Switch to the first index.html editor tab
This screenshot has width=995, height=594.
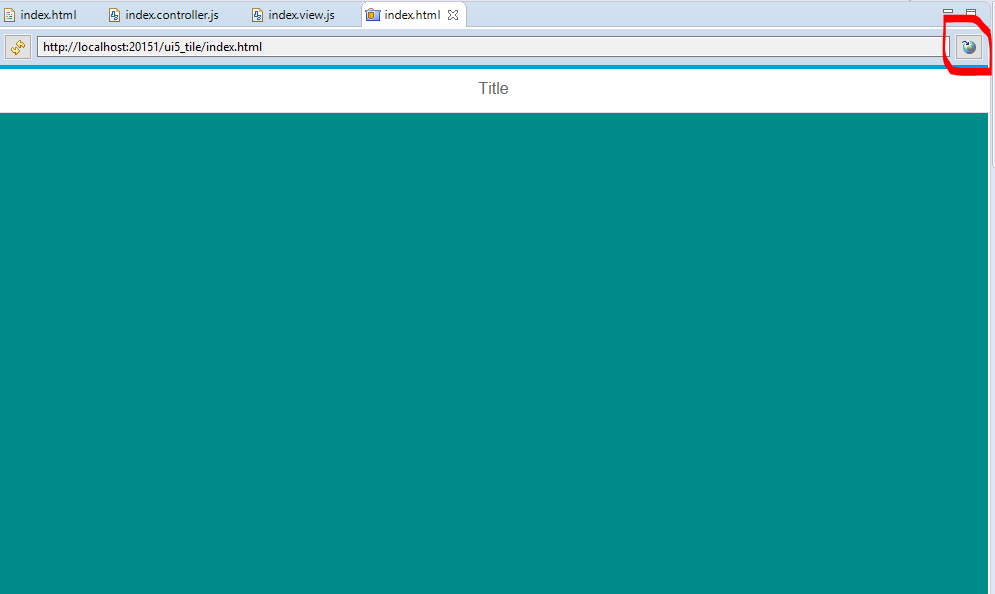tap(40, 15)
